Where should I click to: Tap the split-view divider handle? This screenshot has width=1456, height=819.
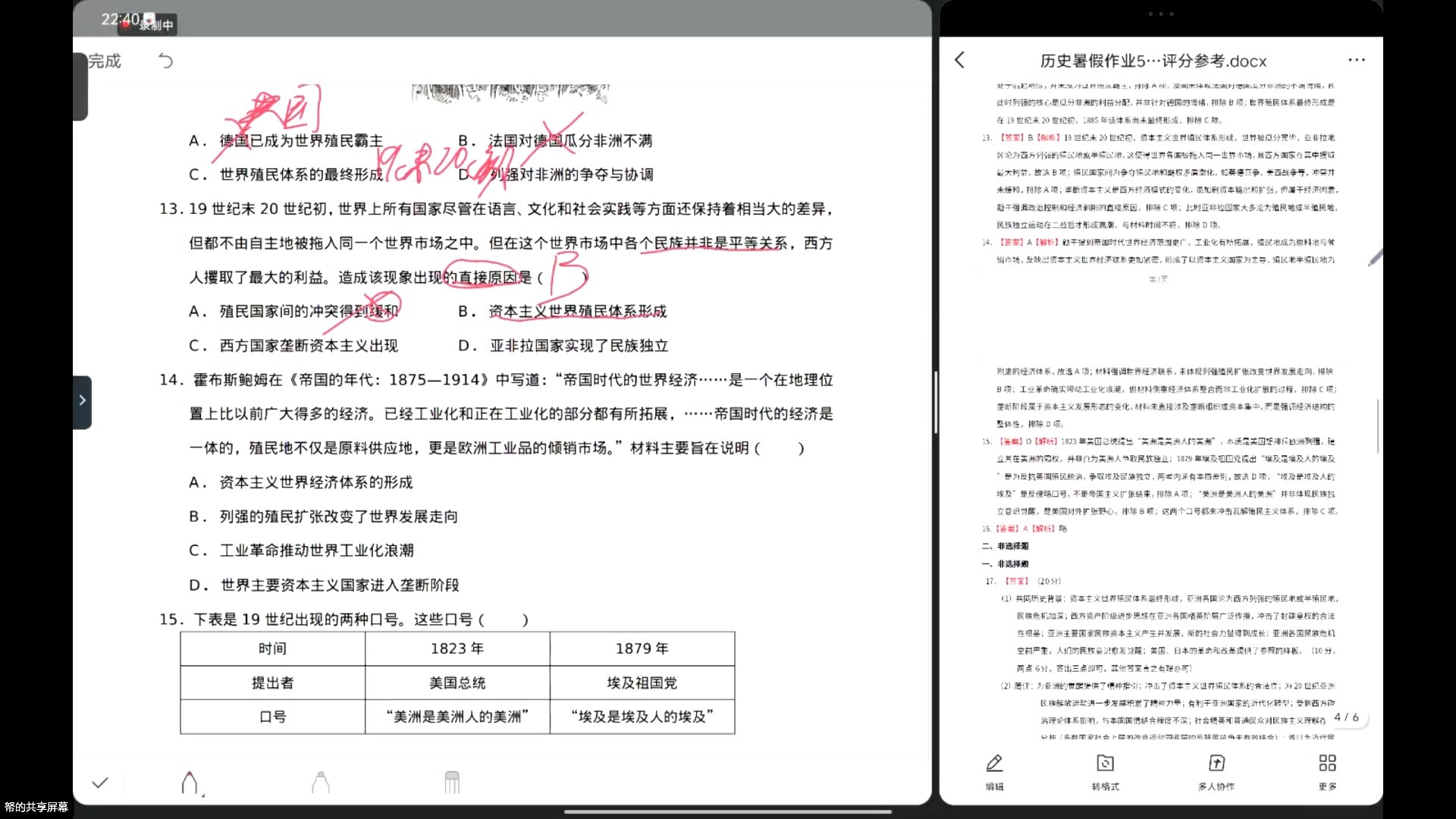(x=936, y=402)
